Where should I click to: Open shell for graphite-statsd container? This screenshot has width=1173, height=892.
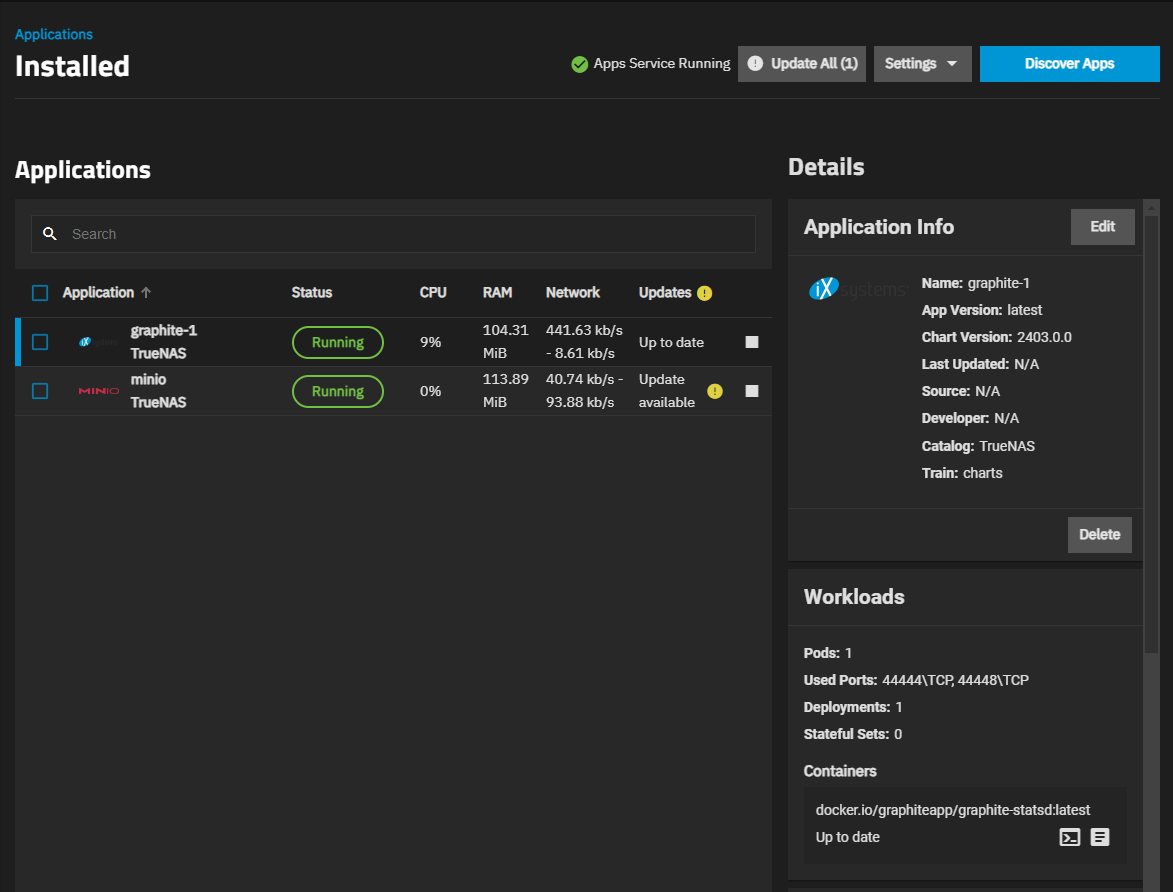point(1069,838)
